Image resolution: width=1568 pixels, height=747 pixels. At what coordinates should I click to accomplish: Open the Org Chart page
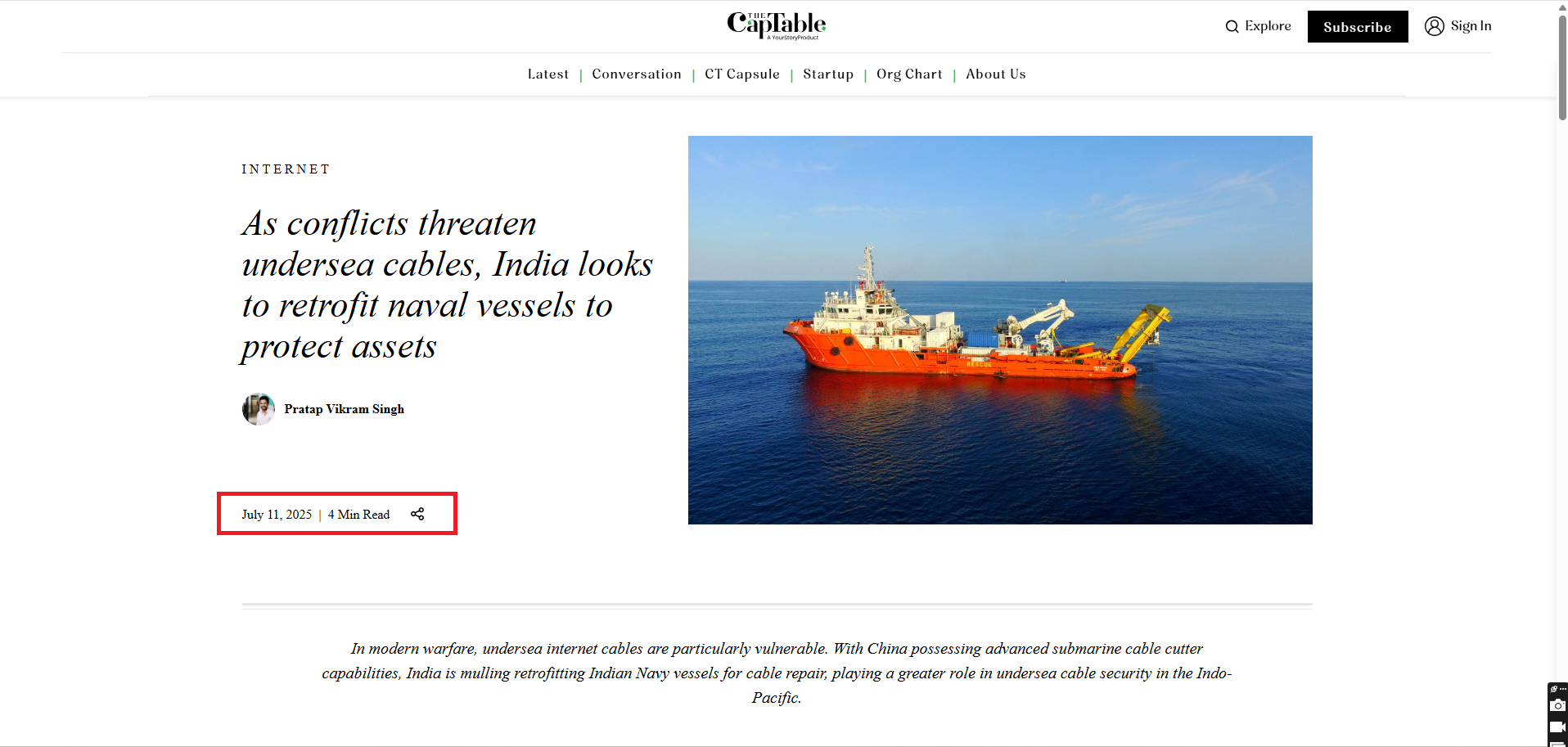click(x=909, y=74)
